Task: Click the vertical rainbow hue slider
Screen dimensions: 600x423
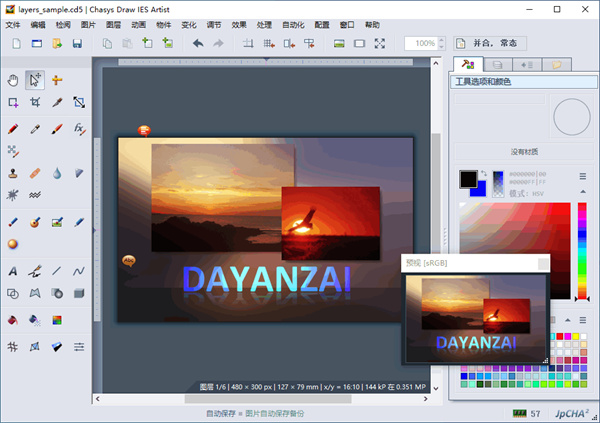Action: tap(582, 251)
